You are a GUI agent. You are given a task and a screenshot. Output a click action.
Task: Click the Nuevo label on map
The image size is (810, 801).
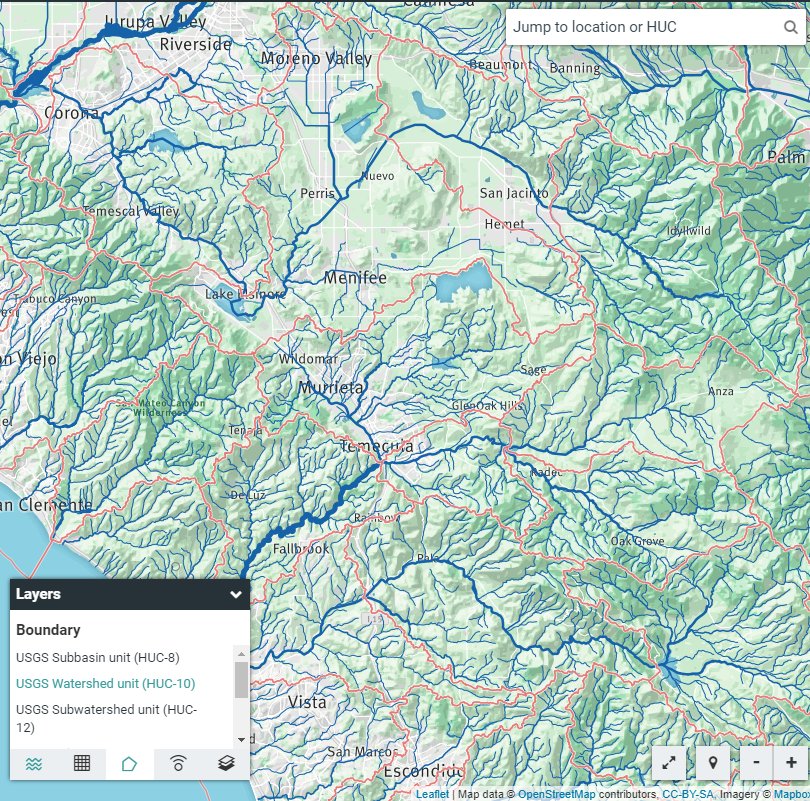378,176
